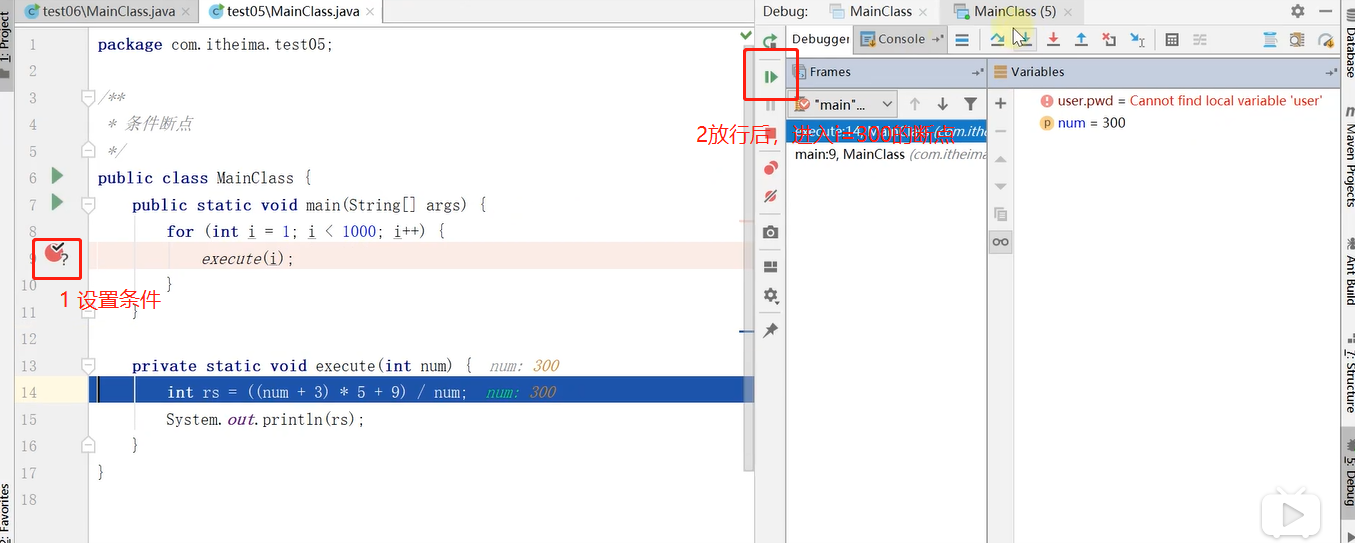This screenshot has width=1355, height=543.
Task: Hide the Variables panel with arrow
Action: 1330,72
